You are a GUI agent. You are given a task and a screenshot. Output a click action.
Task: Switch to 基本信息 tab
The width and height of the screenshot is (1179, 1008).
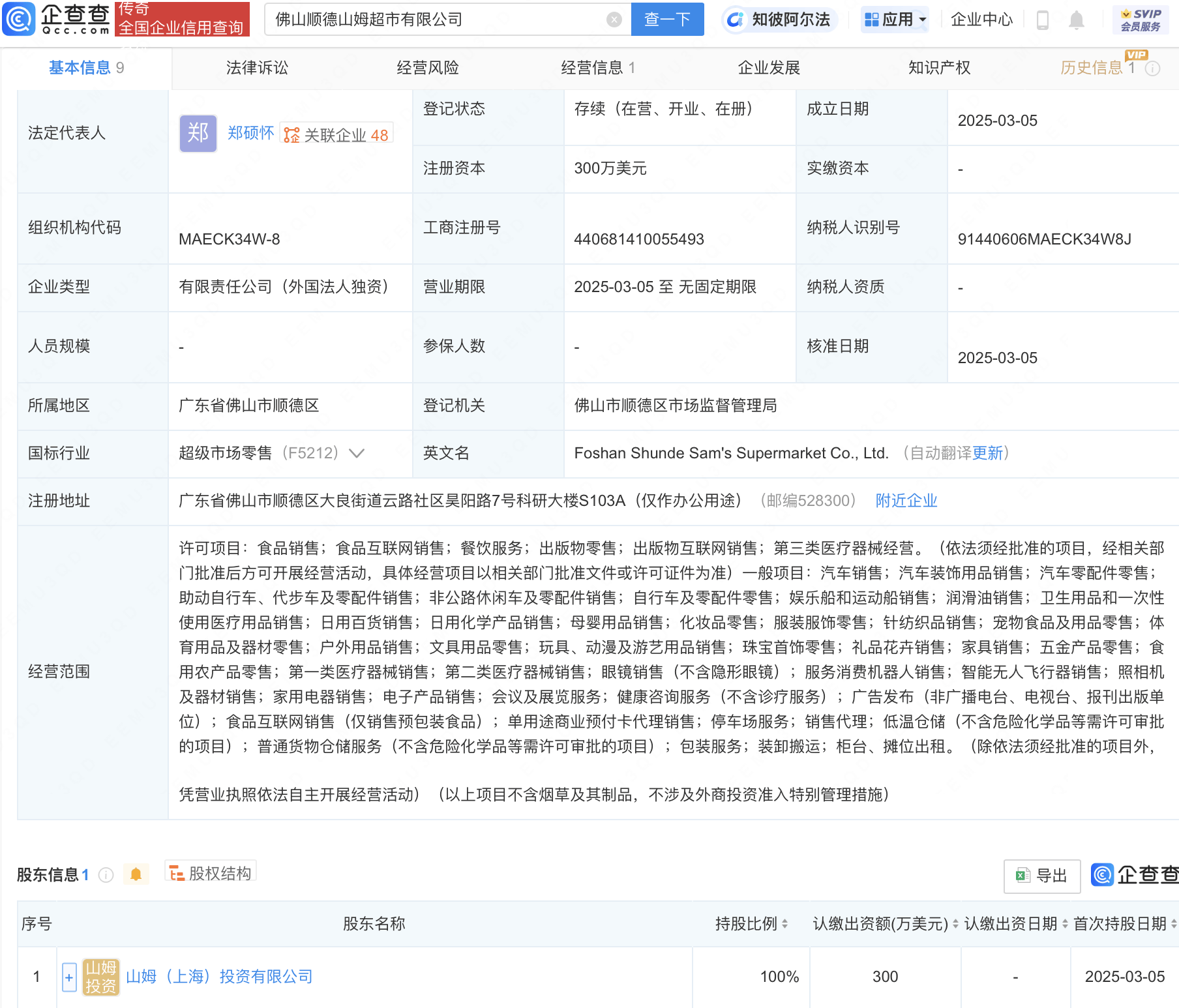(x=86, y=68)
